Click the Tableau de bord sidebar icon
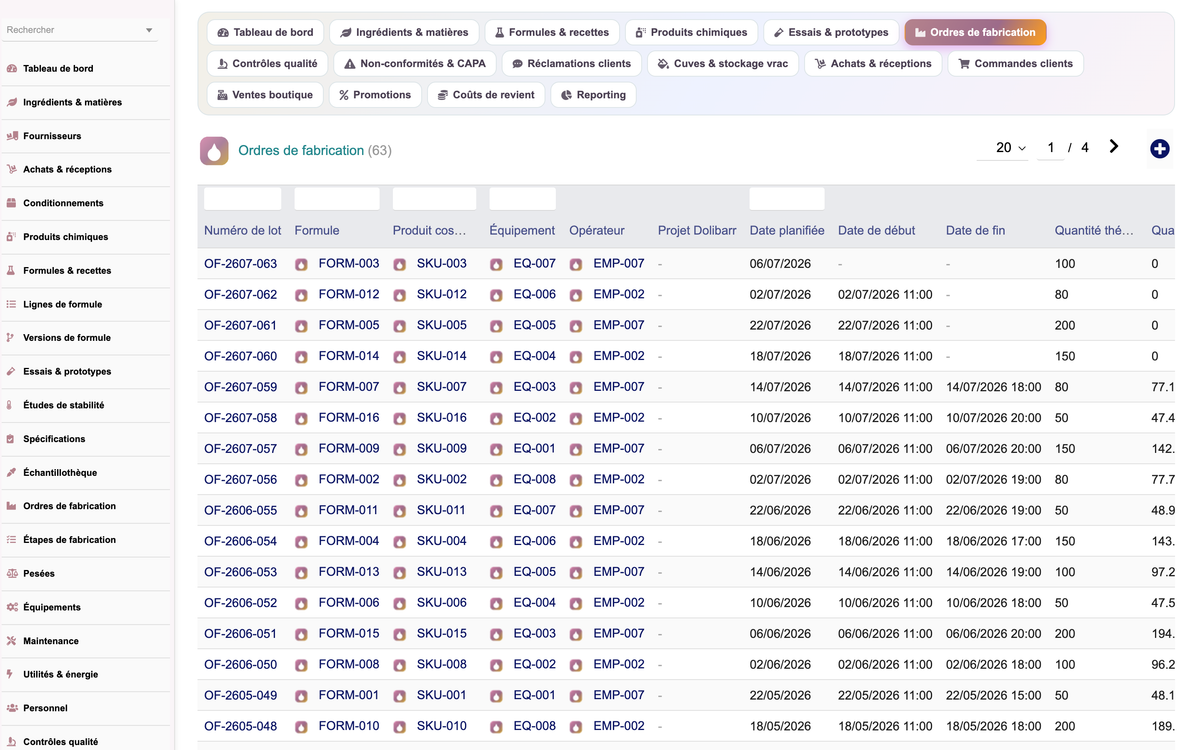This screenshot has height=750, width=1200. [x=12, y=69]
